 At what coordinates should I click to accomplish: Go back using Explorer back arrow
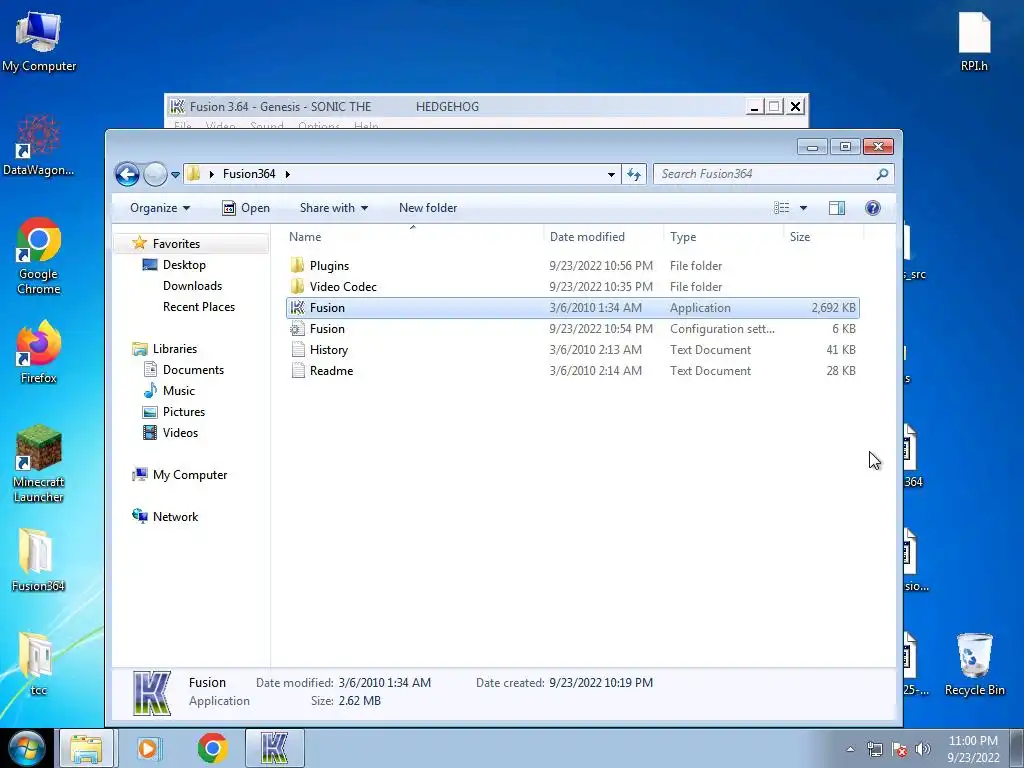[x=127, y=174]
